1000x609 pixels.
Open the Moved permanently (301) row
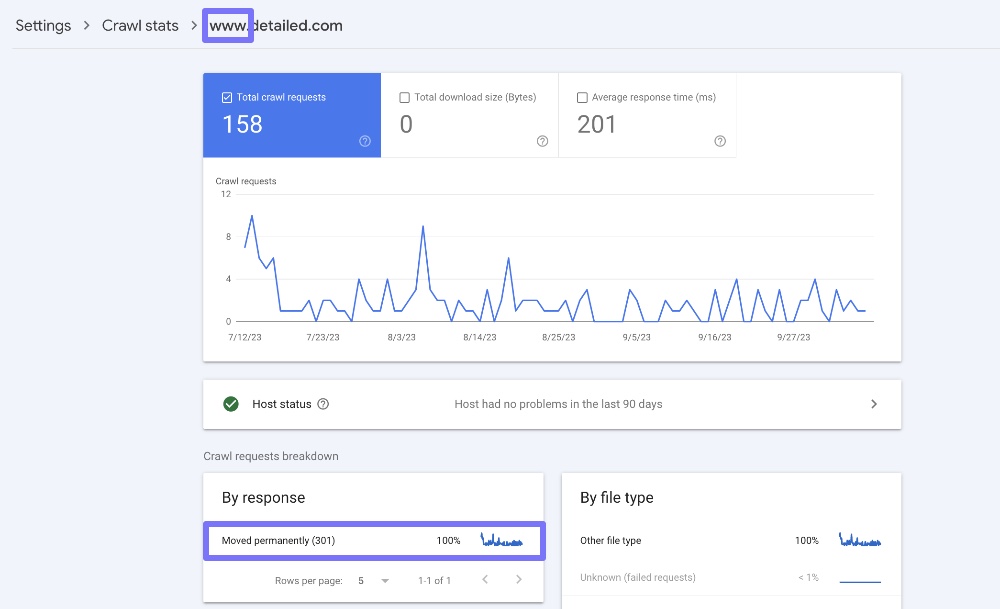tap(374, 541)
